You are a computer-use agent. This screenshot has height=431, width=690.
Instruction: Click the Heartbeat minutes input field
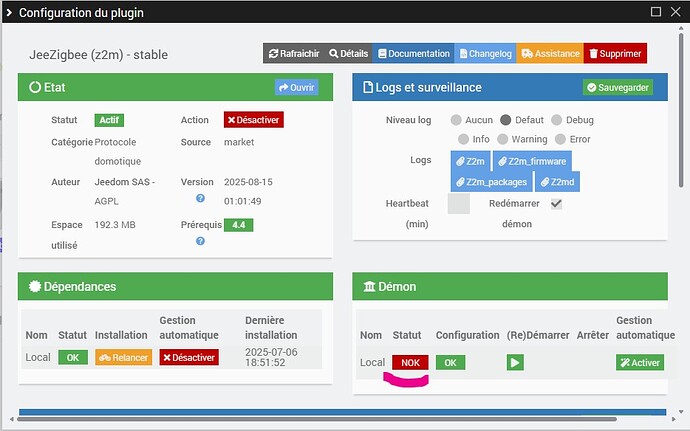tap(459, 203)
